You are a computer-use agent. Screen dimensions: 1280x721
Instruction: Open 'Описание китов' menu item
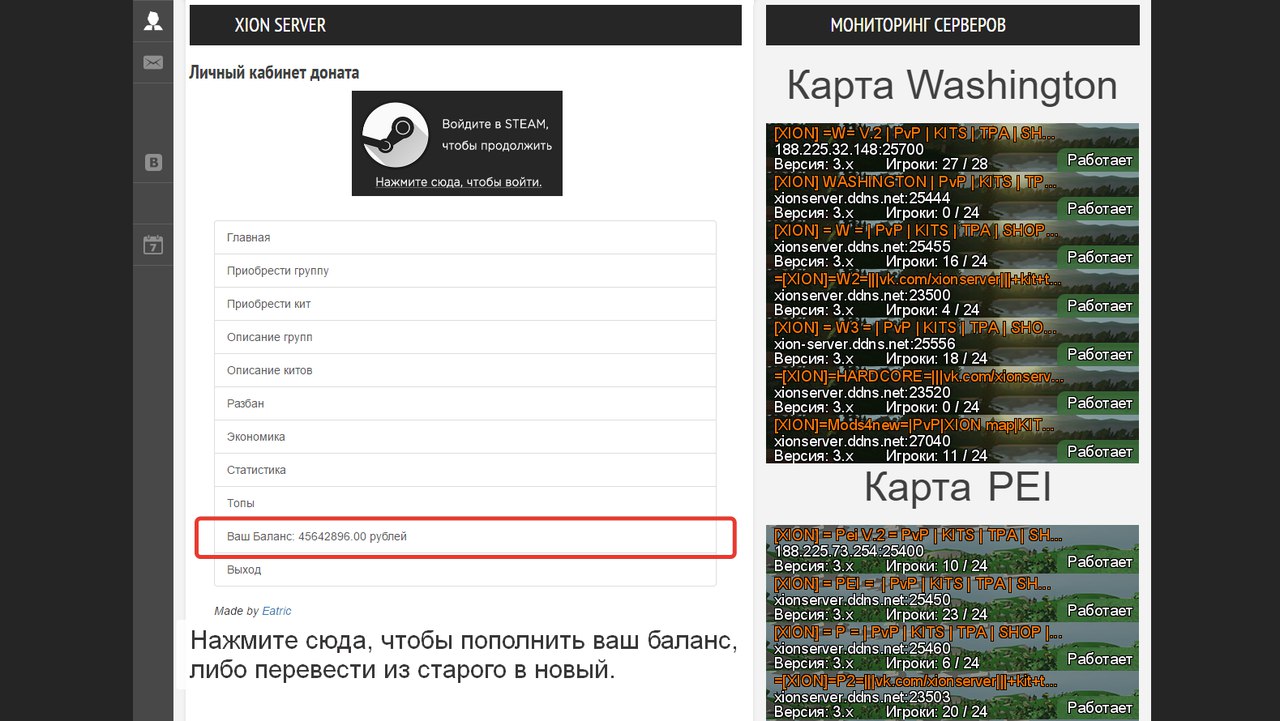point(465,370)
